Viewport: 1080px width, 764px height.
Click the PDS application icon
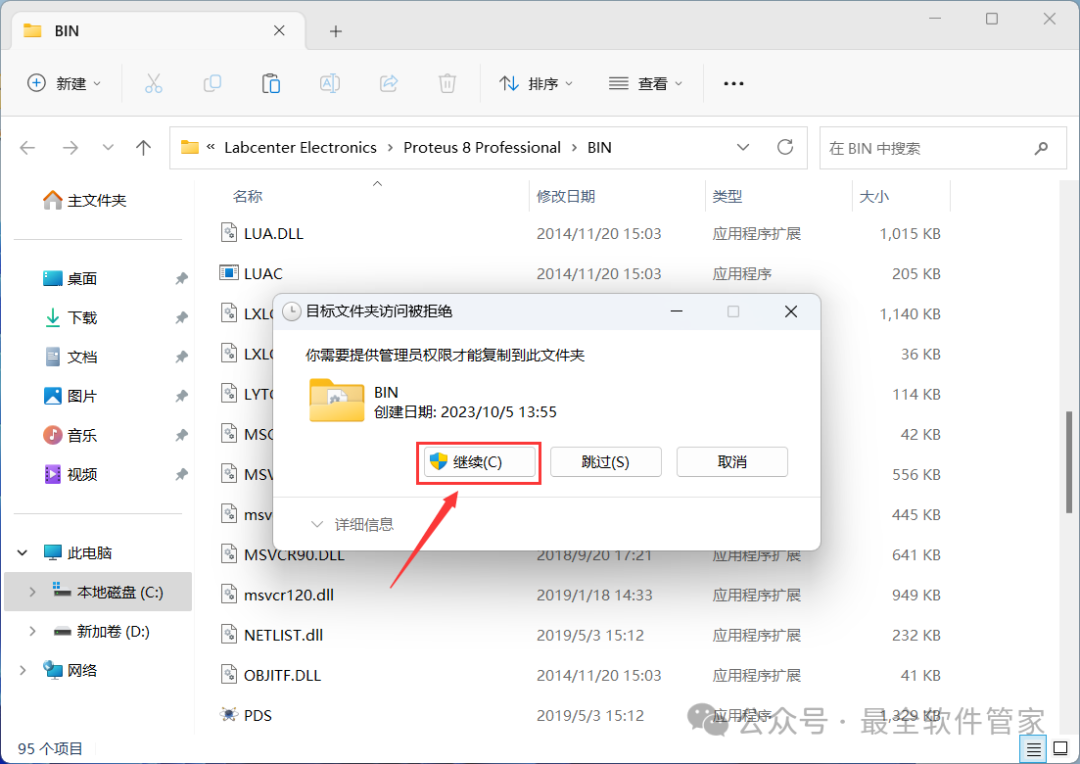229,714
